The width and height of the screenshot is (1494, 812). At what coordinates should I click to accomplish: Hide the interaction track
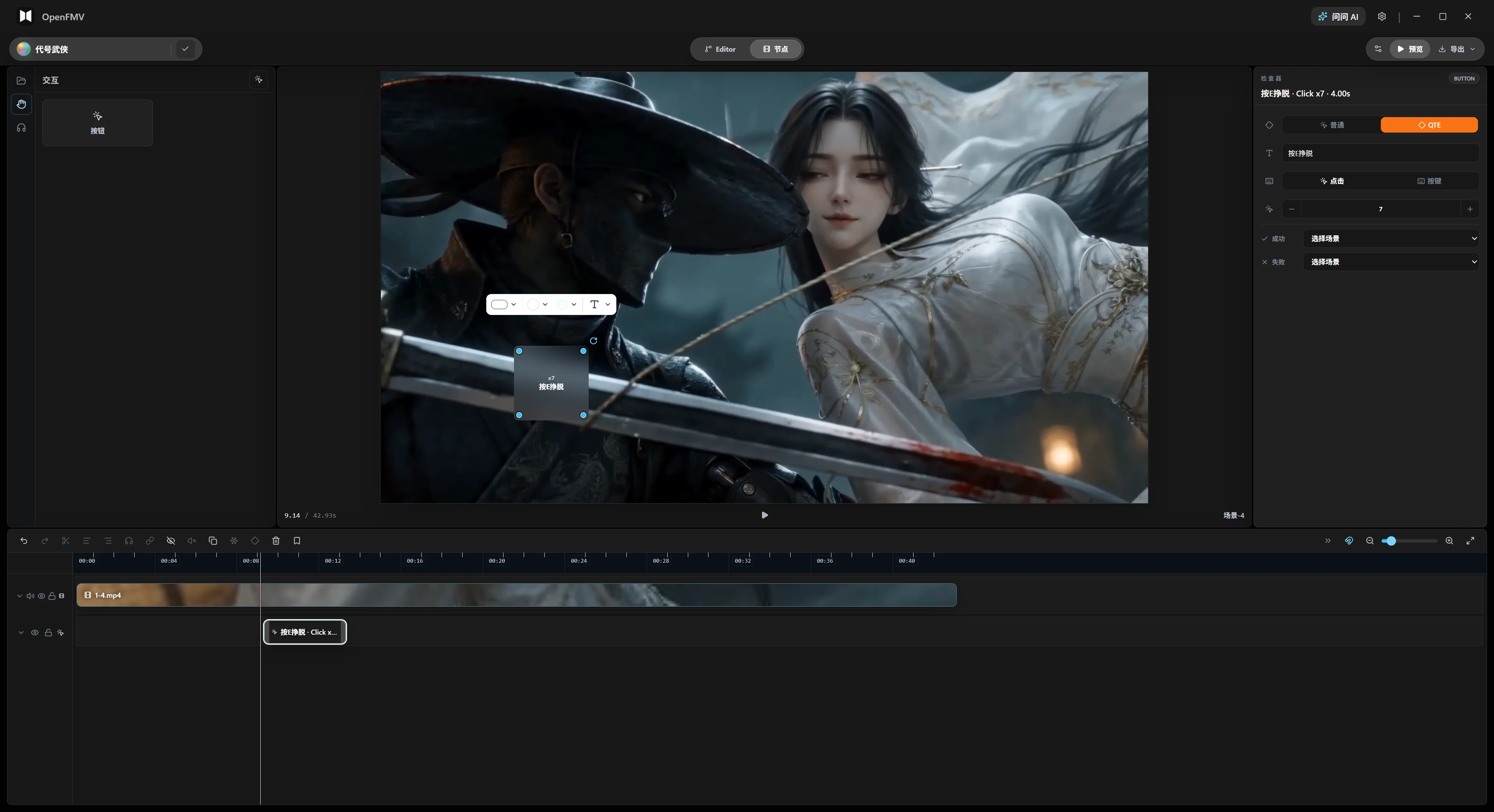35,632
